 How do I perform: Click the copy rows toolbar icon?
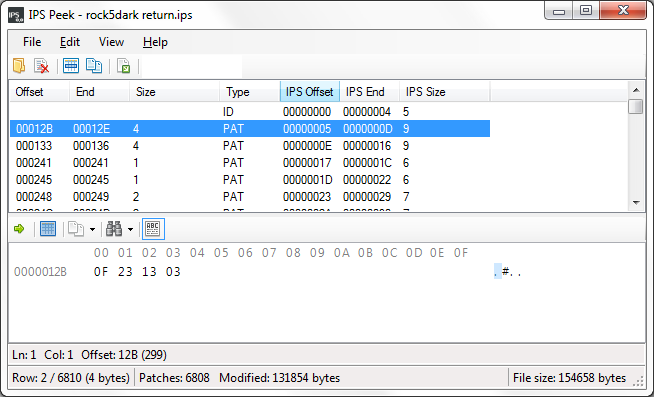click(94, 66)
